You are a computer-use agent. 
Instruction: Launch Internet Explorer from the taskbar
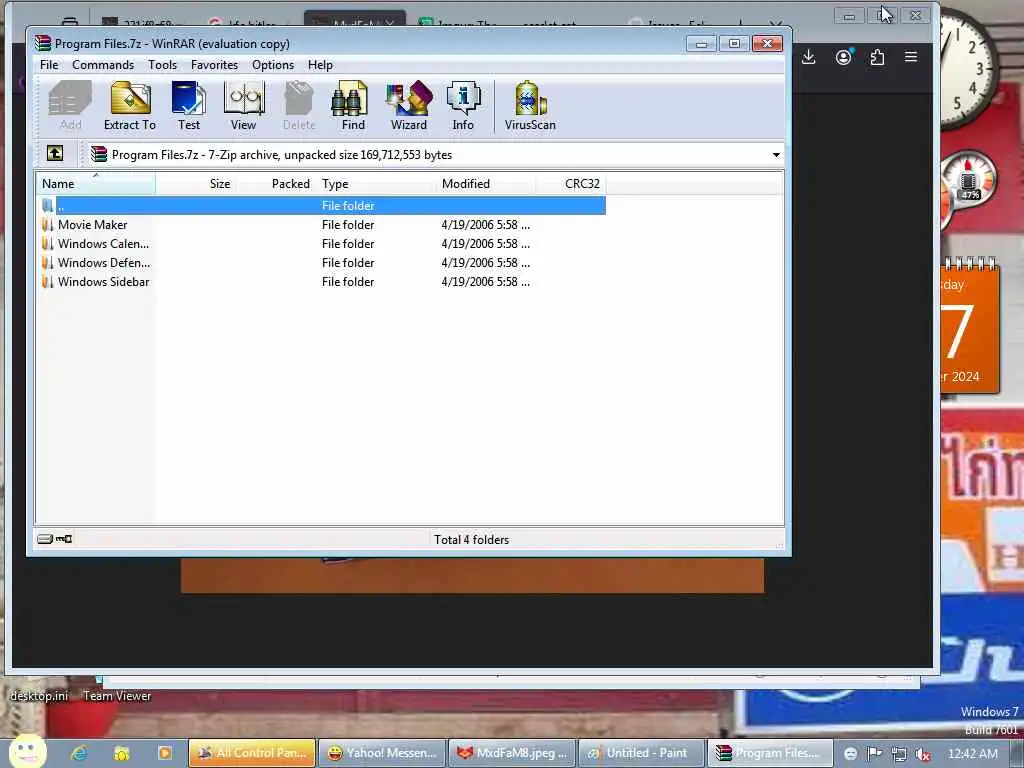79,753
